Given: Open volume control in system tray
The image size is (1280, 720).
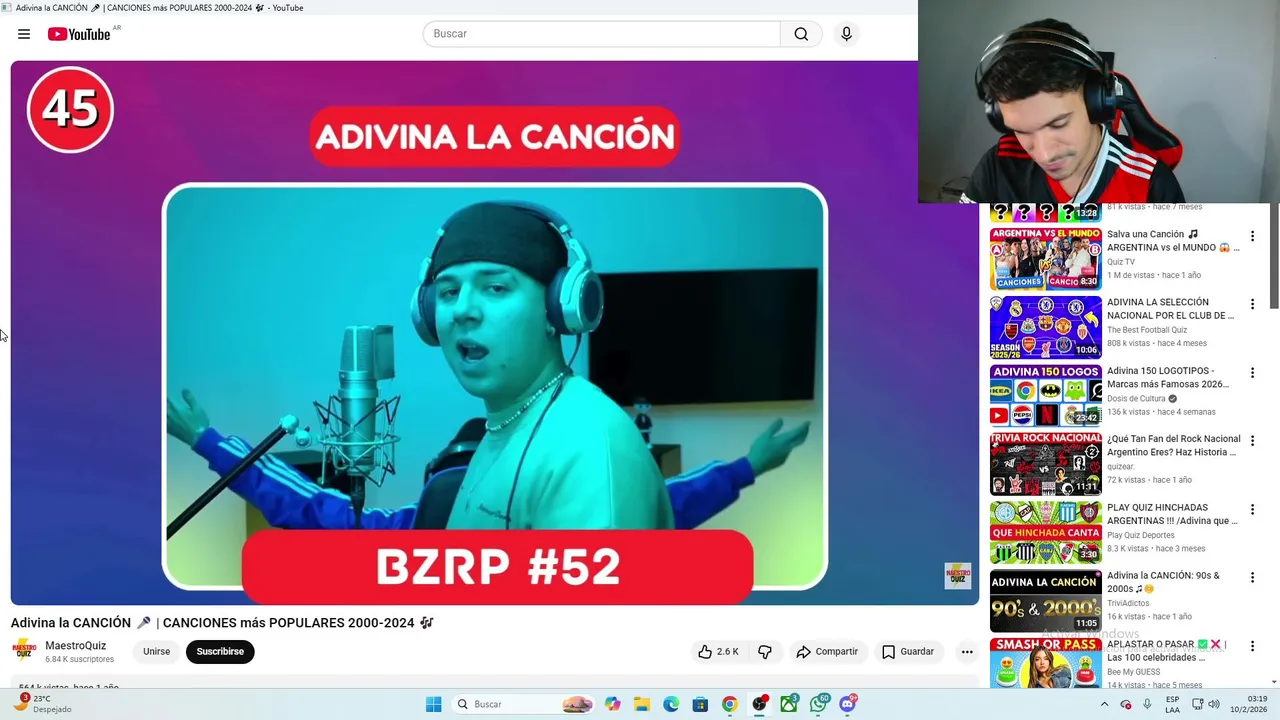Looking at the screenshot, I should [1215, 704].
